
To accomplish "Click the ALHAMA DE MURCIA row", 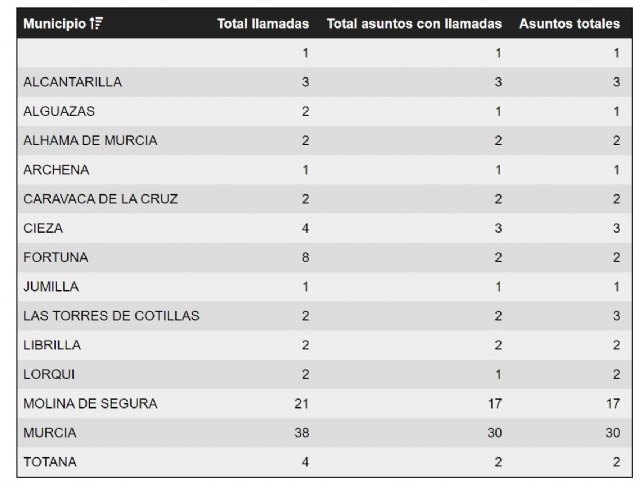I will 90,141.
